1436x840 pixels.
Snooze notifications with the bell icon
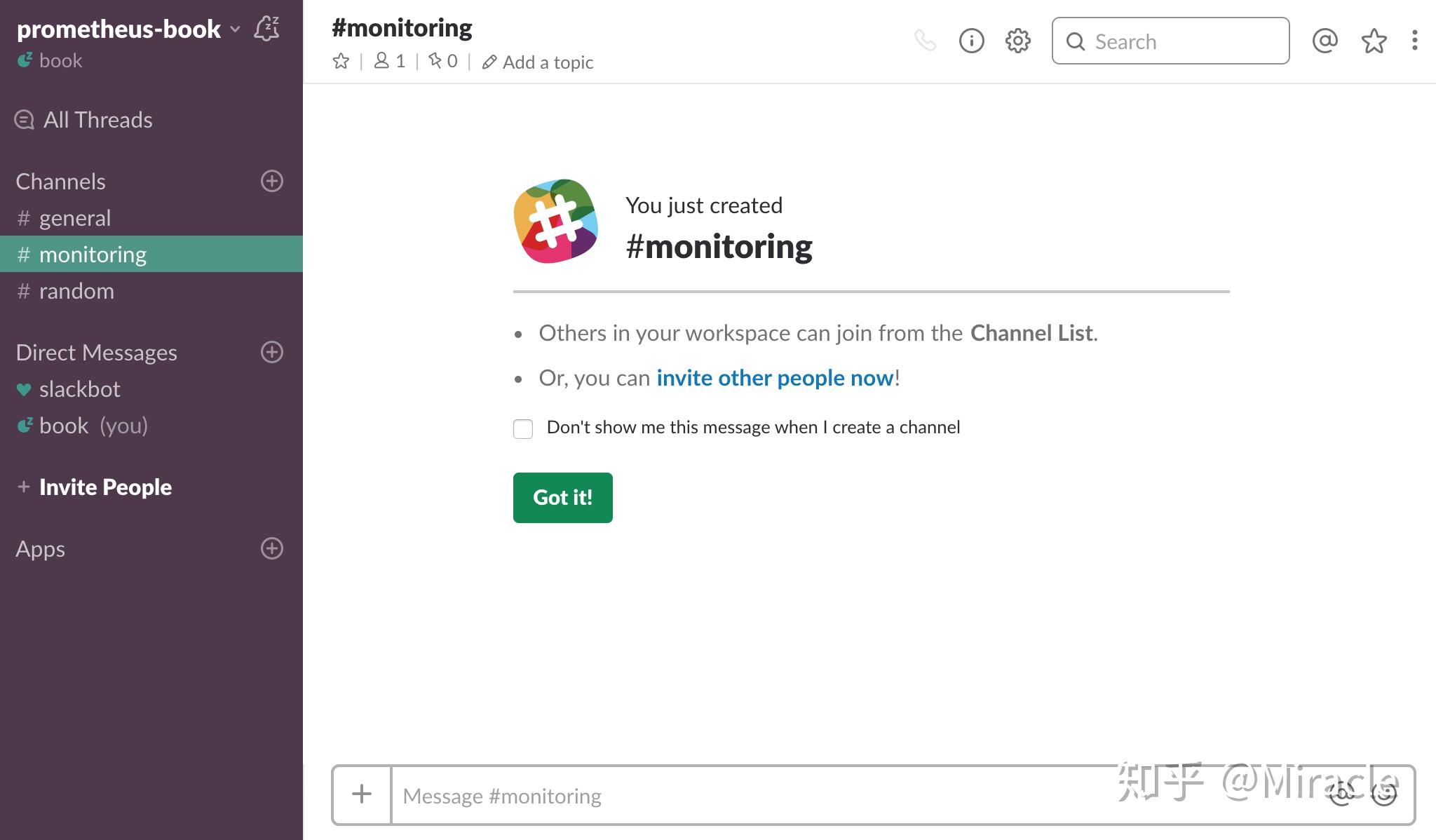pyautogui.click(x=267, y=29)
